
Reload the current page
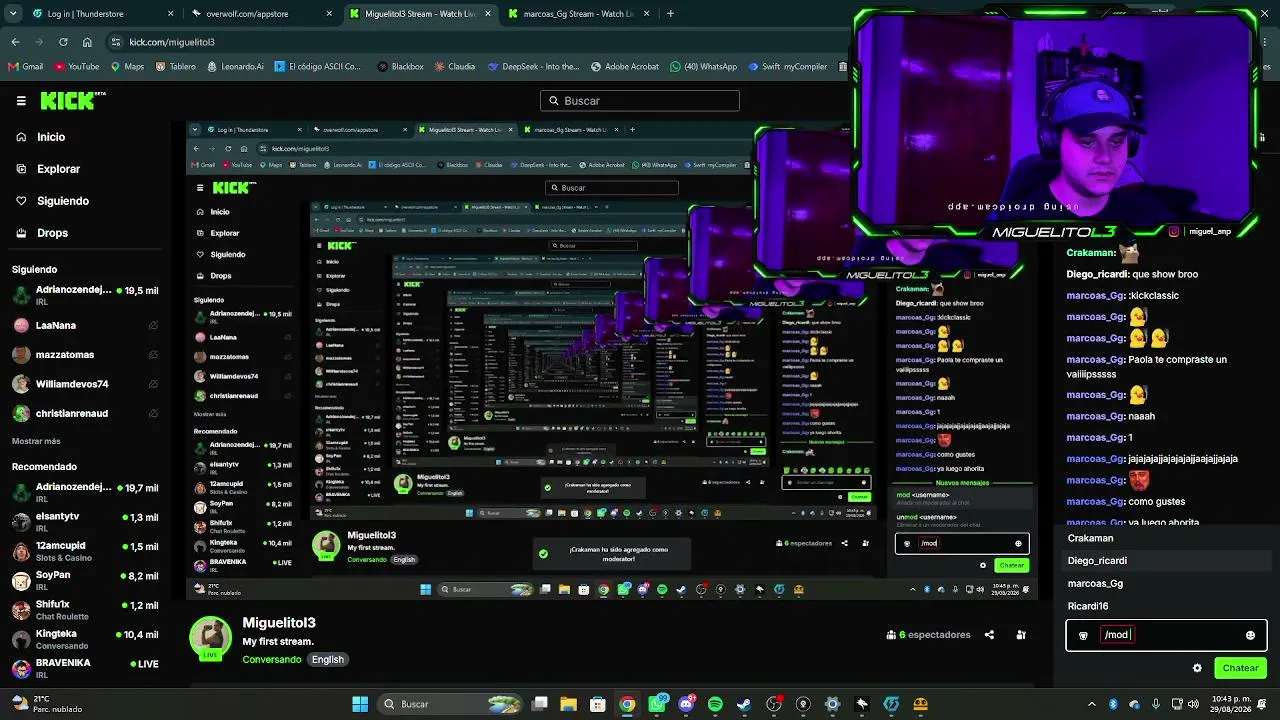pos(63,42)
